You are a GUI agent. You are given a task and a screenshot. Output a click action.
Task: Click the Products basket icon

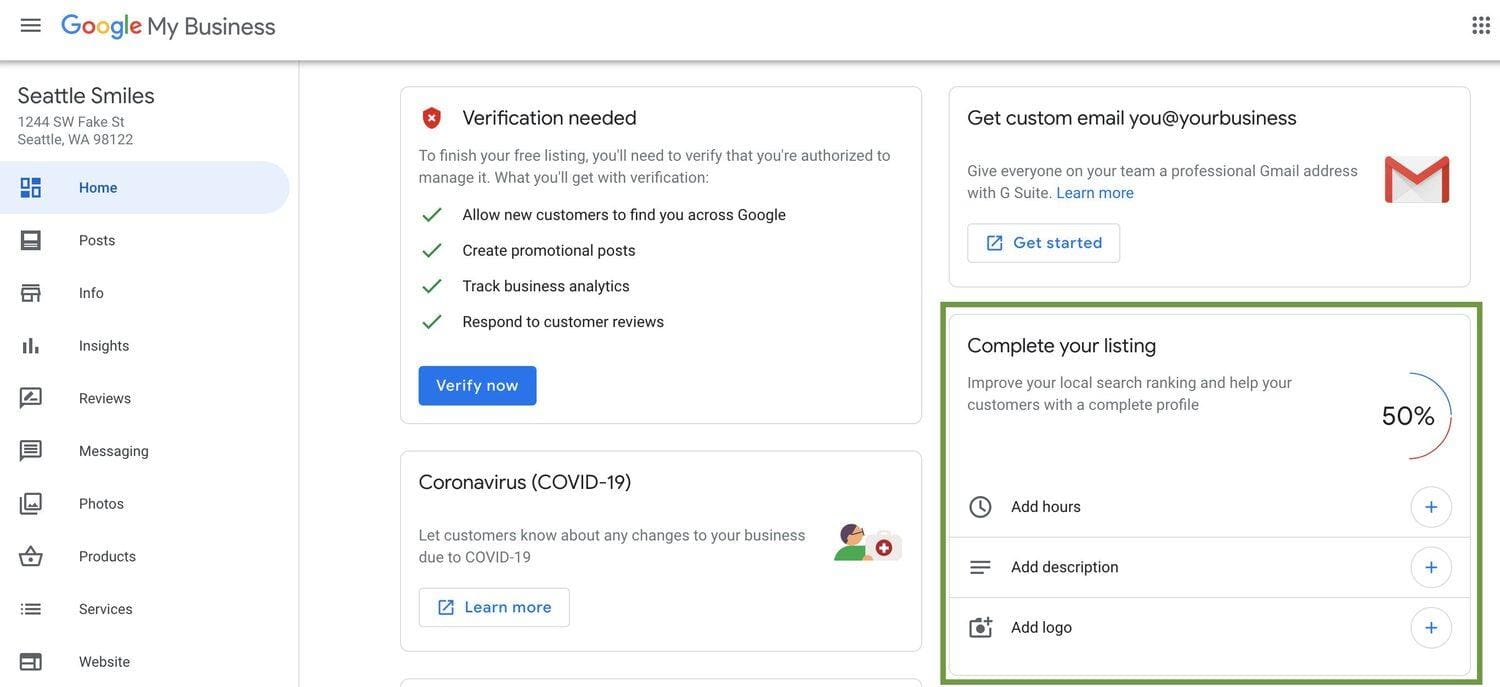coord(31,557)
